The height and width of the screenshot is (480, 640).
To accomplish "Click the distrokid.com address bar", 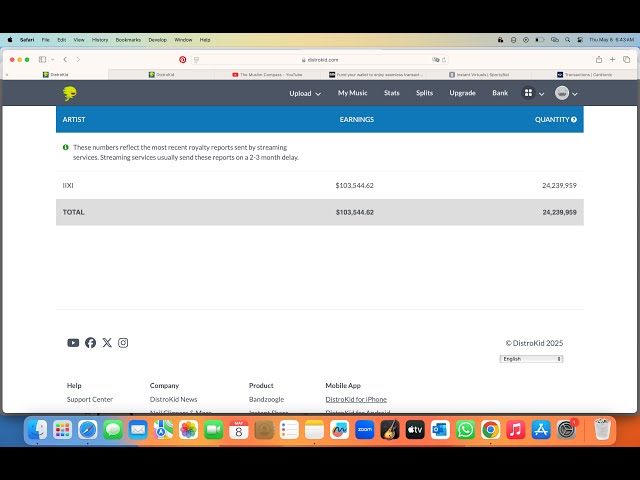I will point(320,60).
